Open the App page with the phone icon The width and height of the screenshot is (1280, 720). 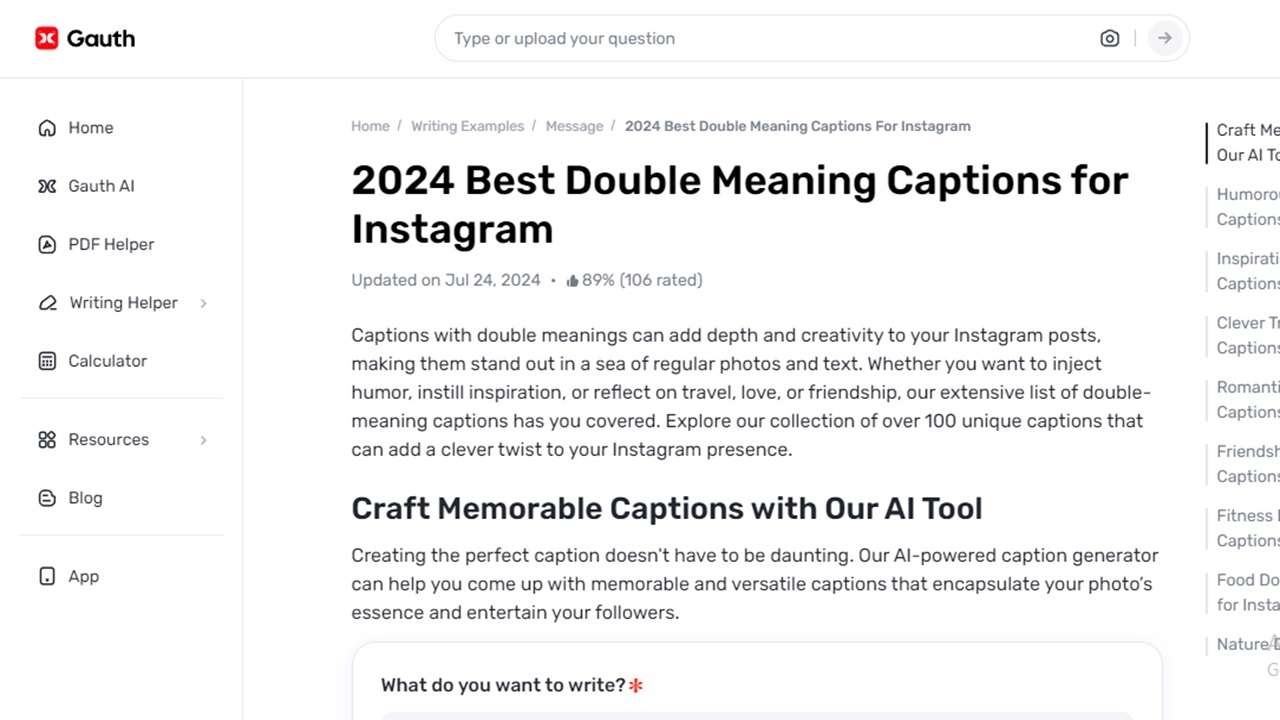point(47,576)
